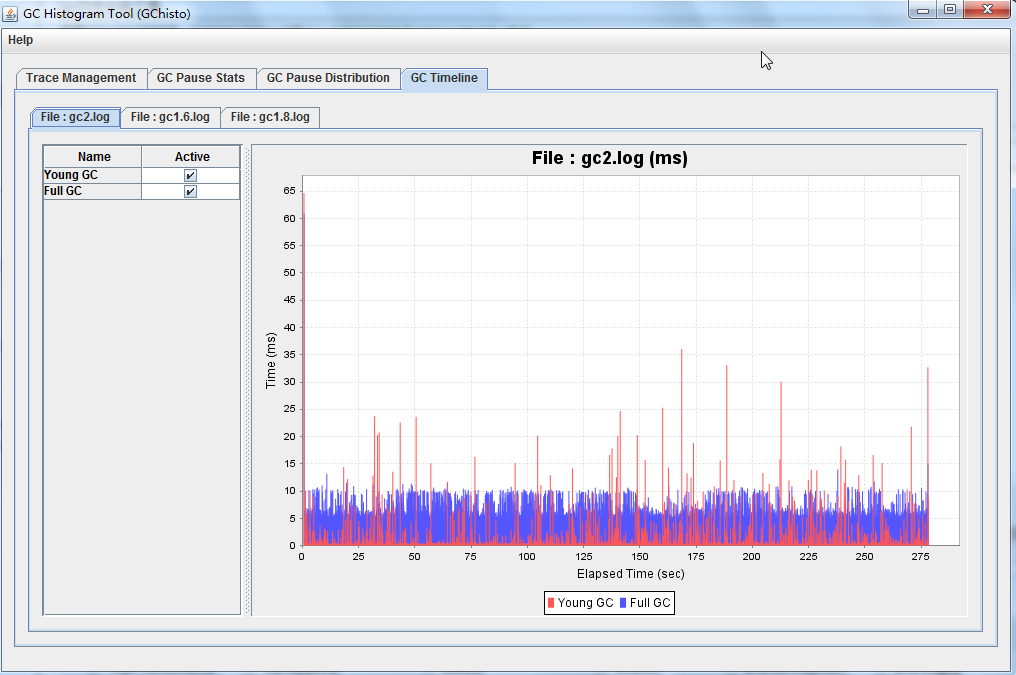Click the tallest spike near 0 seconds
The image size is (1016, 675).
pos(303,369)
